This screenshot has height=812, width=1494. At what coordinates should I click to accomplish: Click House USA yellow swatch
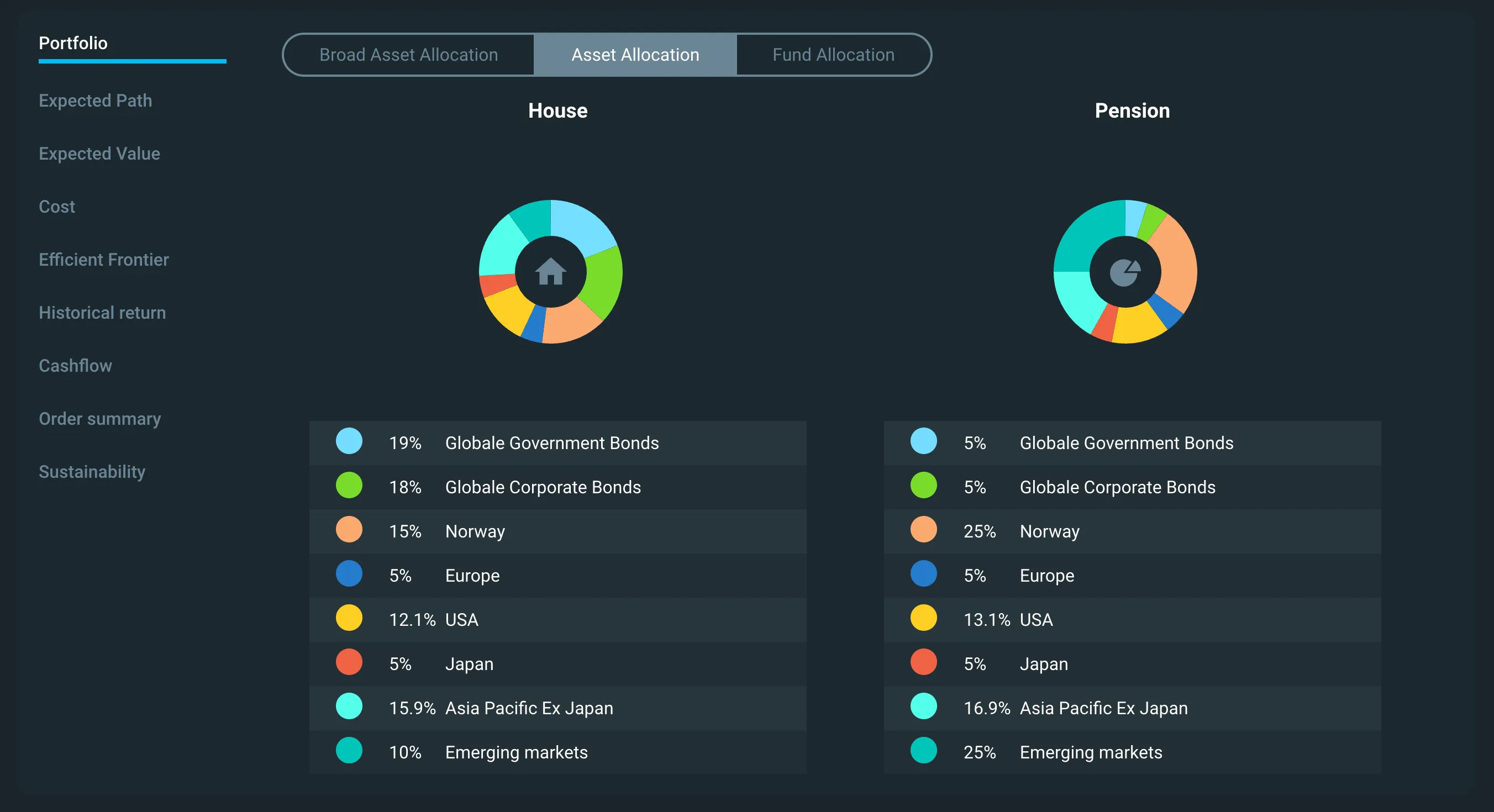point(349,618)
